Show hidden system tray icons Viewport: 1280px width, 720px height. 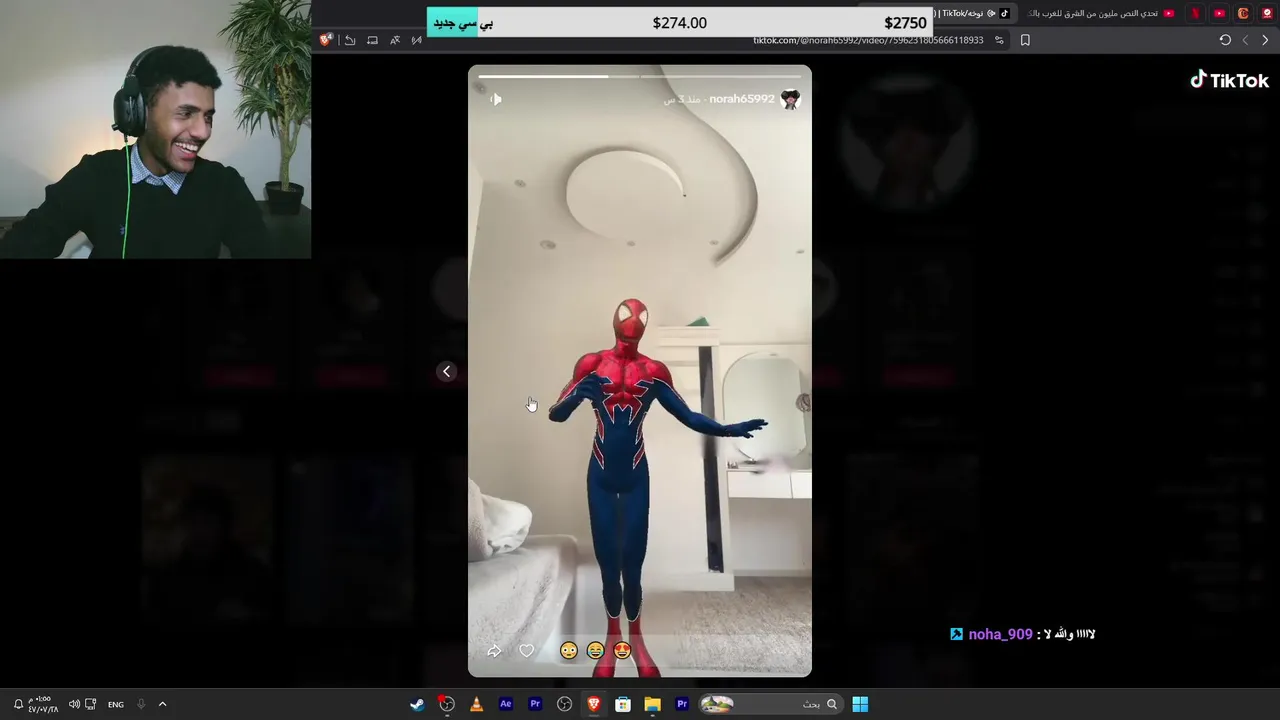pos(162,704)
